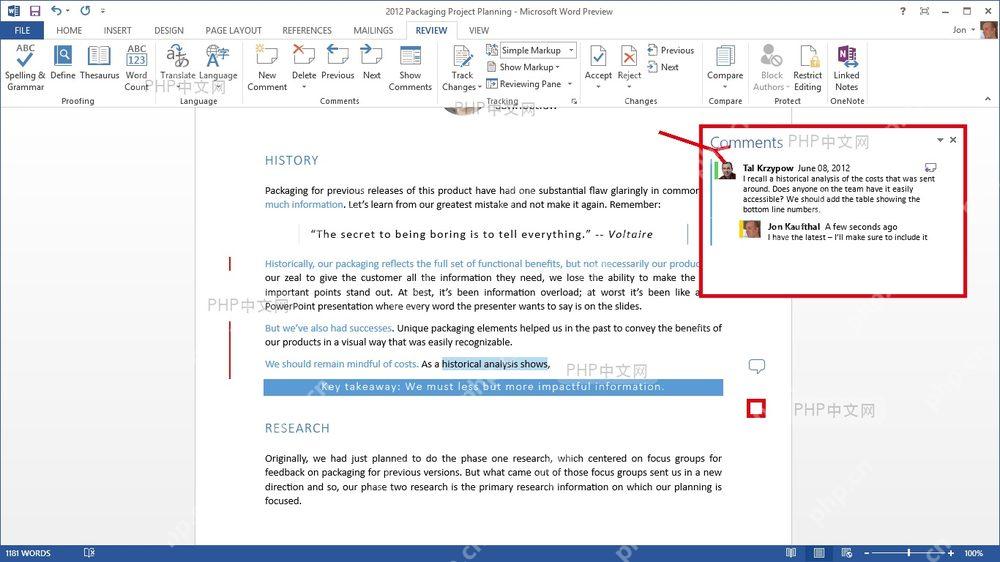The image size is (1000, 562).
Task: Click Jon Kaufthal's avatar photo
Action: (x=751, y=228)
